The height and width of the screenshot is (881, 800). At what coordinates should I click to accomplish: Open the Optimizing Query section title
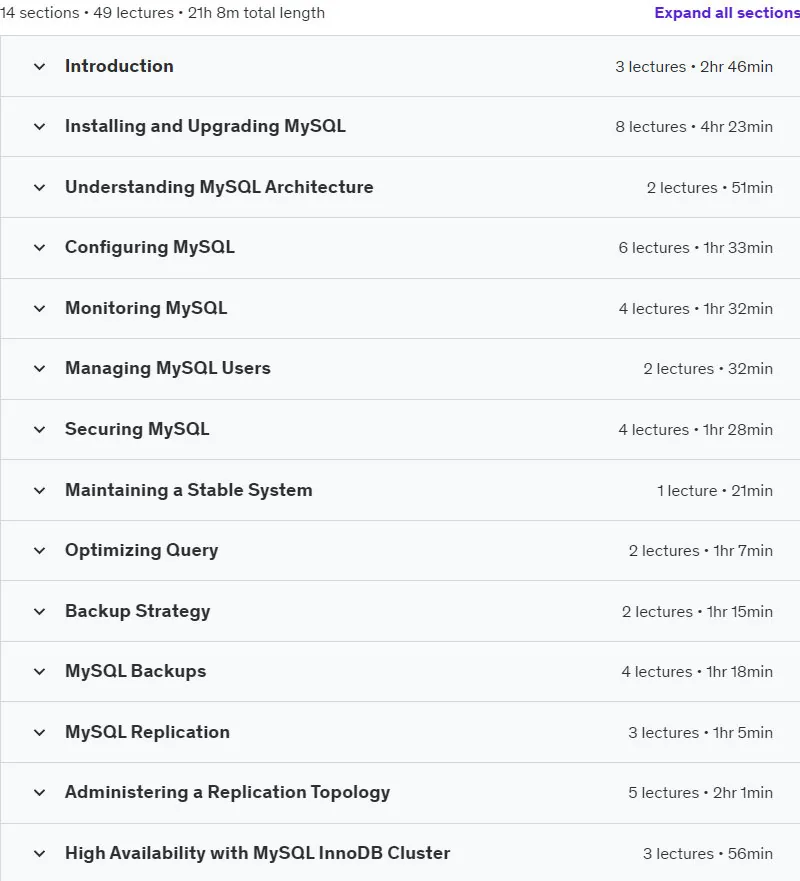142,551
